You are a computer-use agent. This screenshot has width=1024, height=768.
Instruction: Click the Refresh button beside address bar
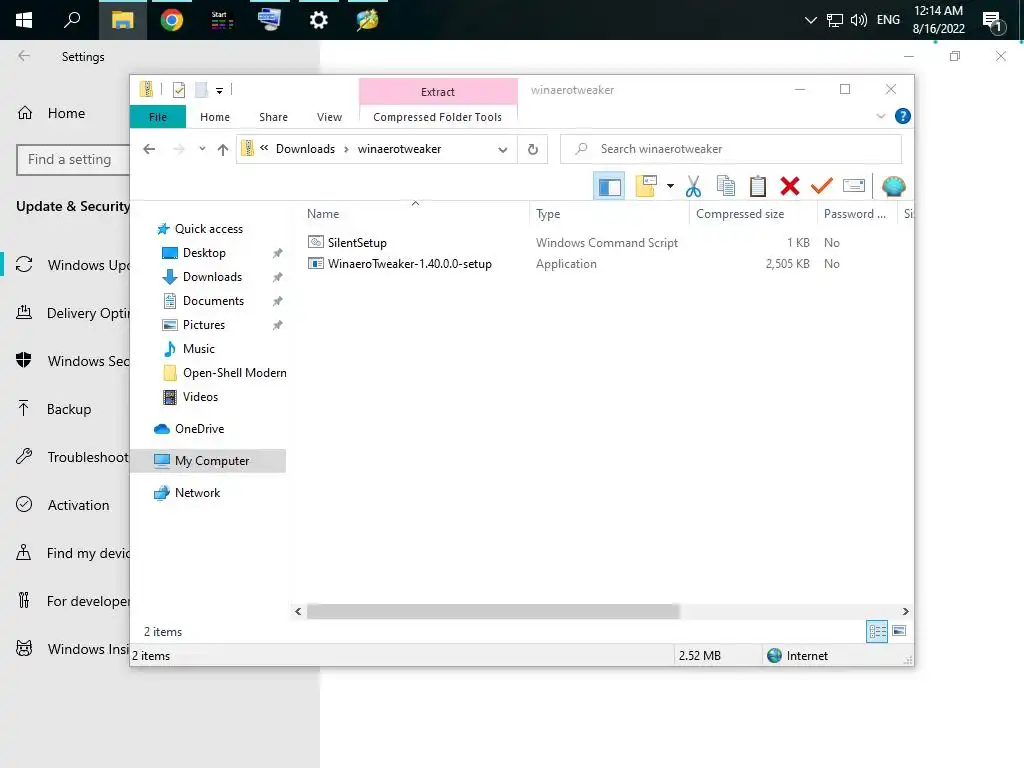click(x=533, y=150)
